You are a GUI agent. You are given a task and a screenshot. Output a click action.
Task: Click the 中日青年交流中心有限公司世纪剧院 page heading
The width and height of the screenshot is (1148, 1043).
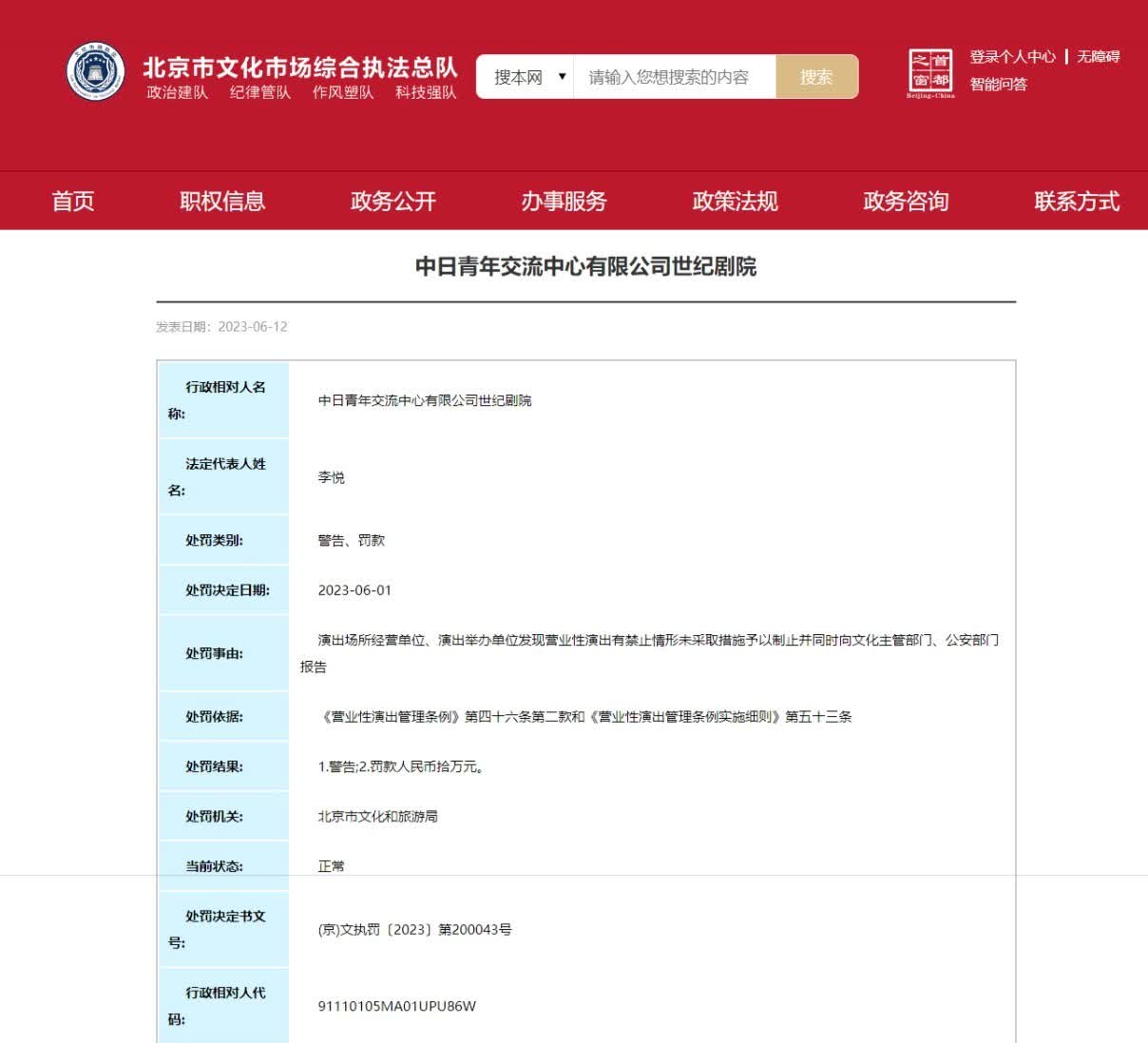point(585,267)
